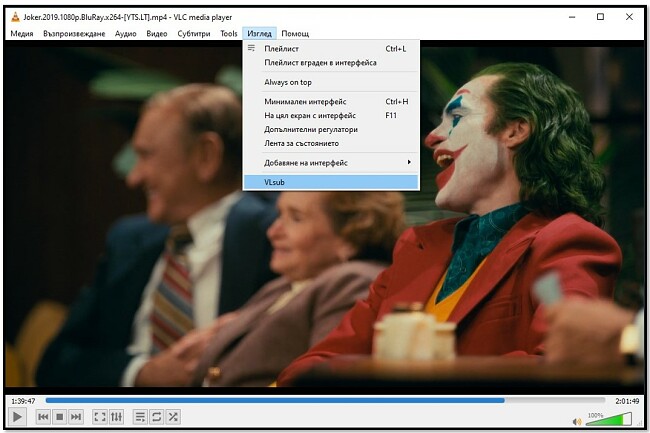This screenshot has height=433, width=650.
Task: Seek within the blue playback progress bar
Action: 325,401
